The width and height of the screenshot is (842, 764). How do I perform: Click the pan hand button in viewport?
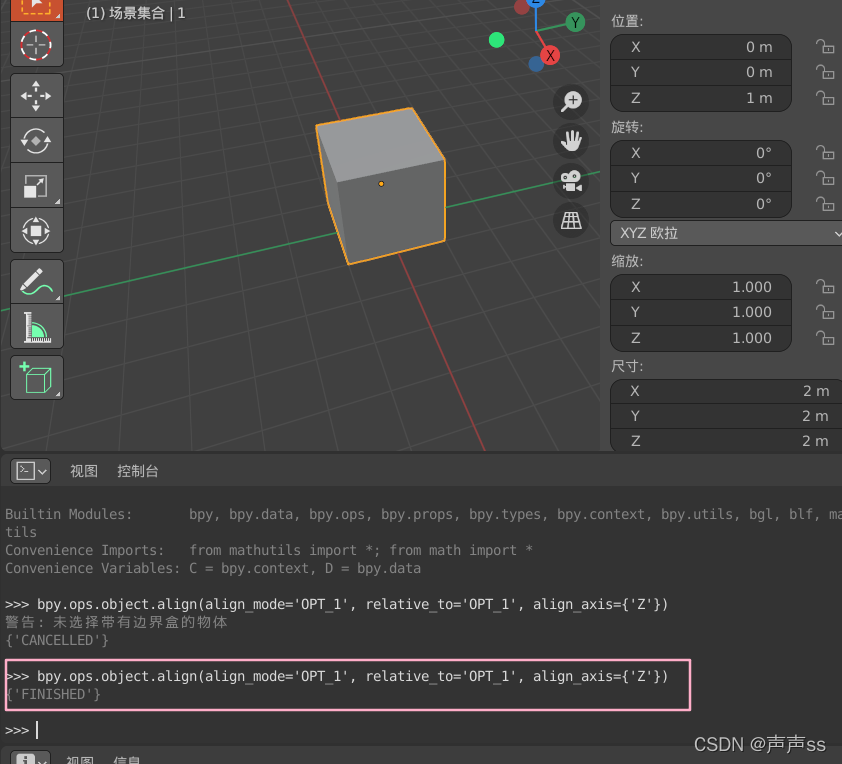click(x=571, y=140)
